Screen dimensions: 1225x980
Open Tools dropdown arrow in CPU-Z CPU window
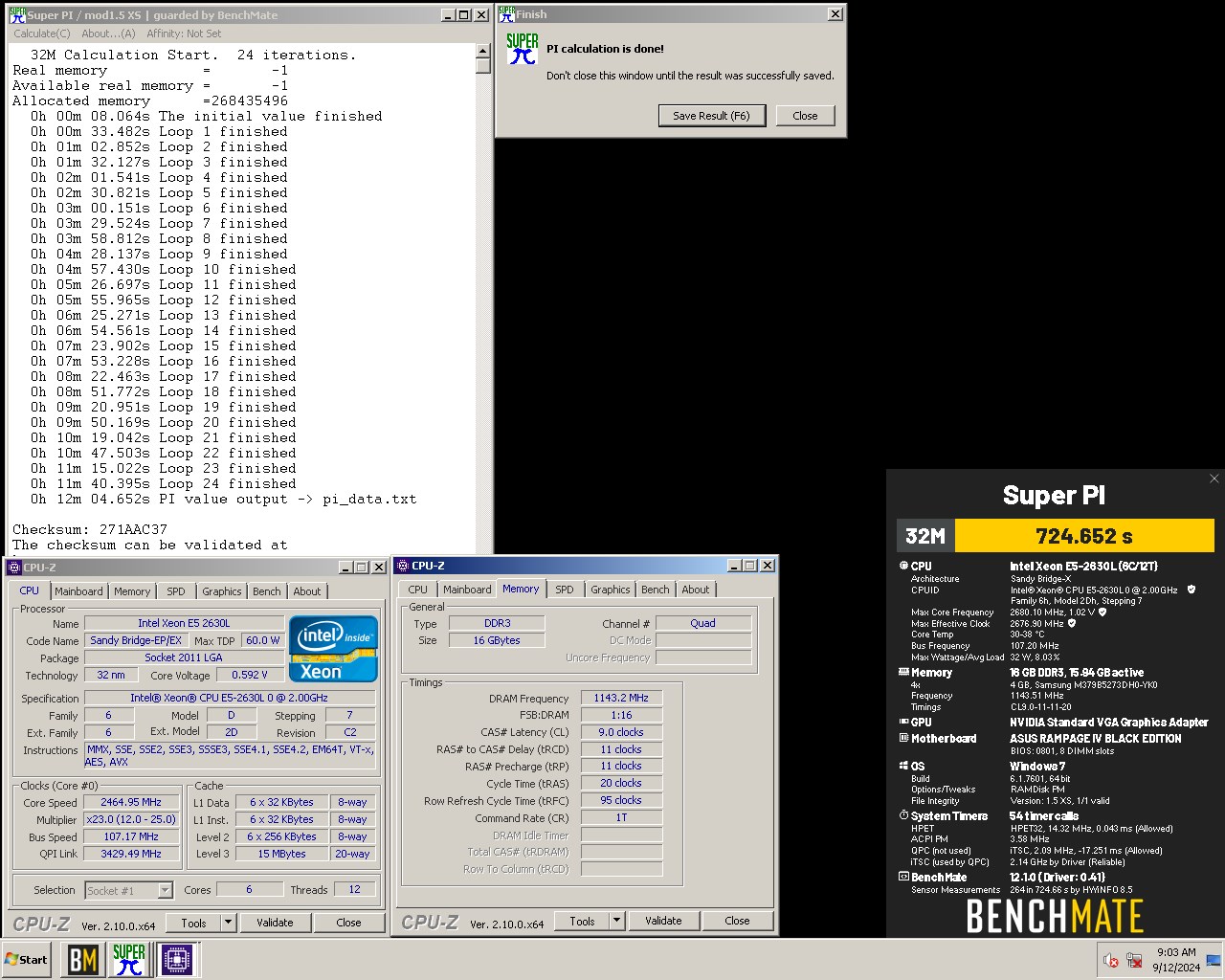(x=228, y=923)
